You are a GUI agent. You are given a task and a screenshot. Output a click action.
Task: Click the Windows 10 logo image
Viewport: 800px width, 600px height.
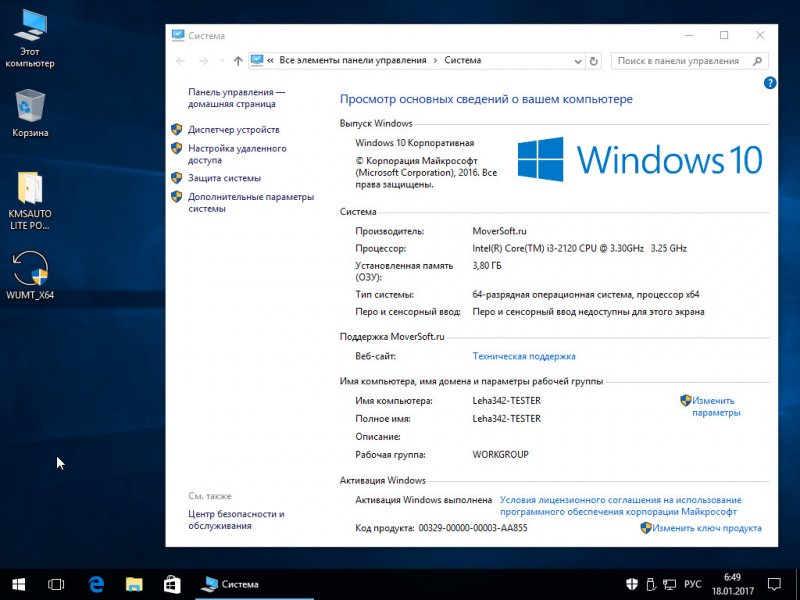(640, 159)
